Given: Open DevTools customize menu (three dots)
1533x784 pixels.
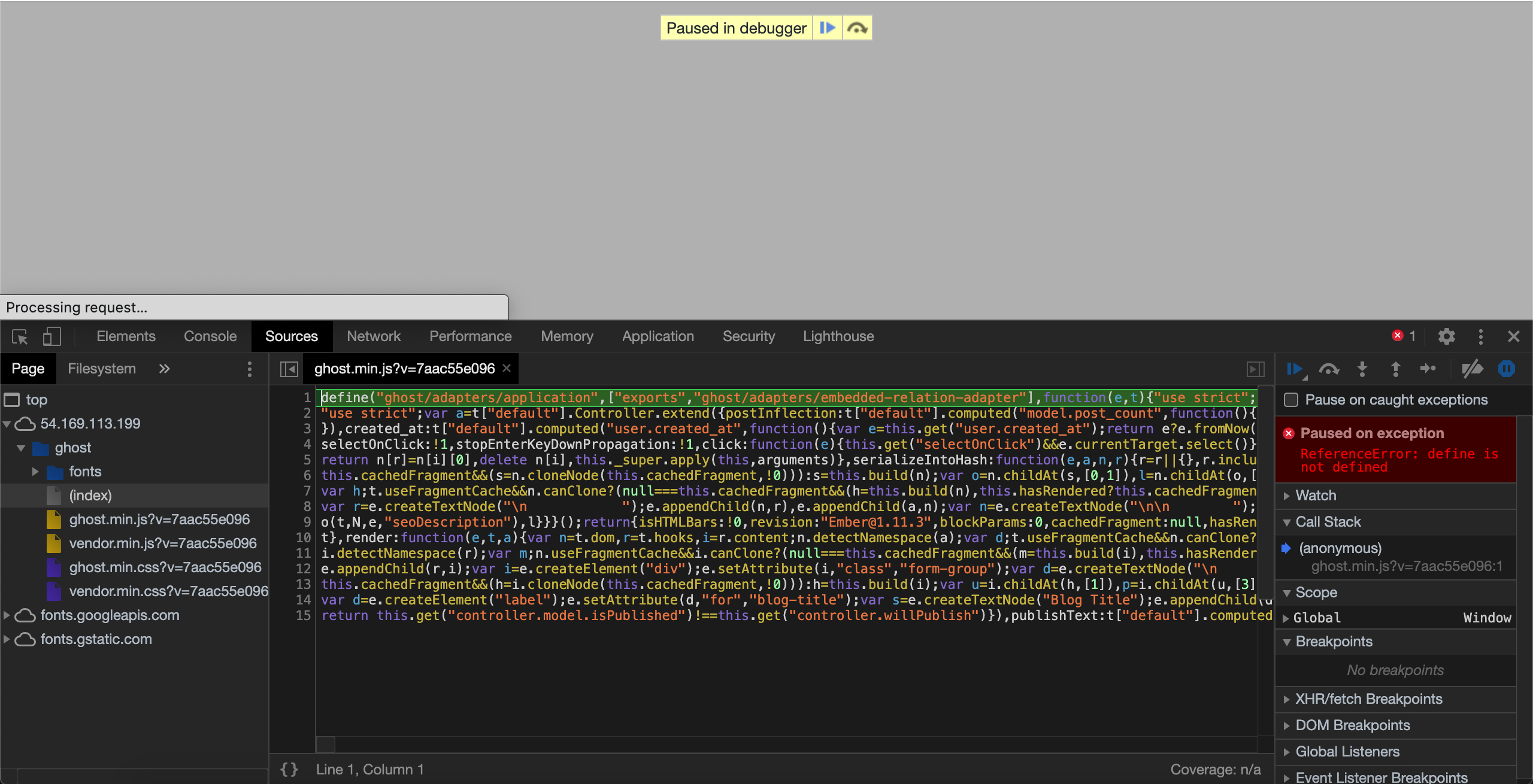Looking at the screenshot, I should 1481,336.
